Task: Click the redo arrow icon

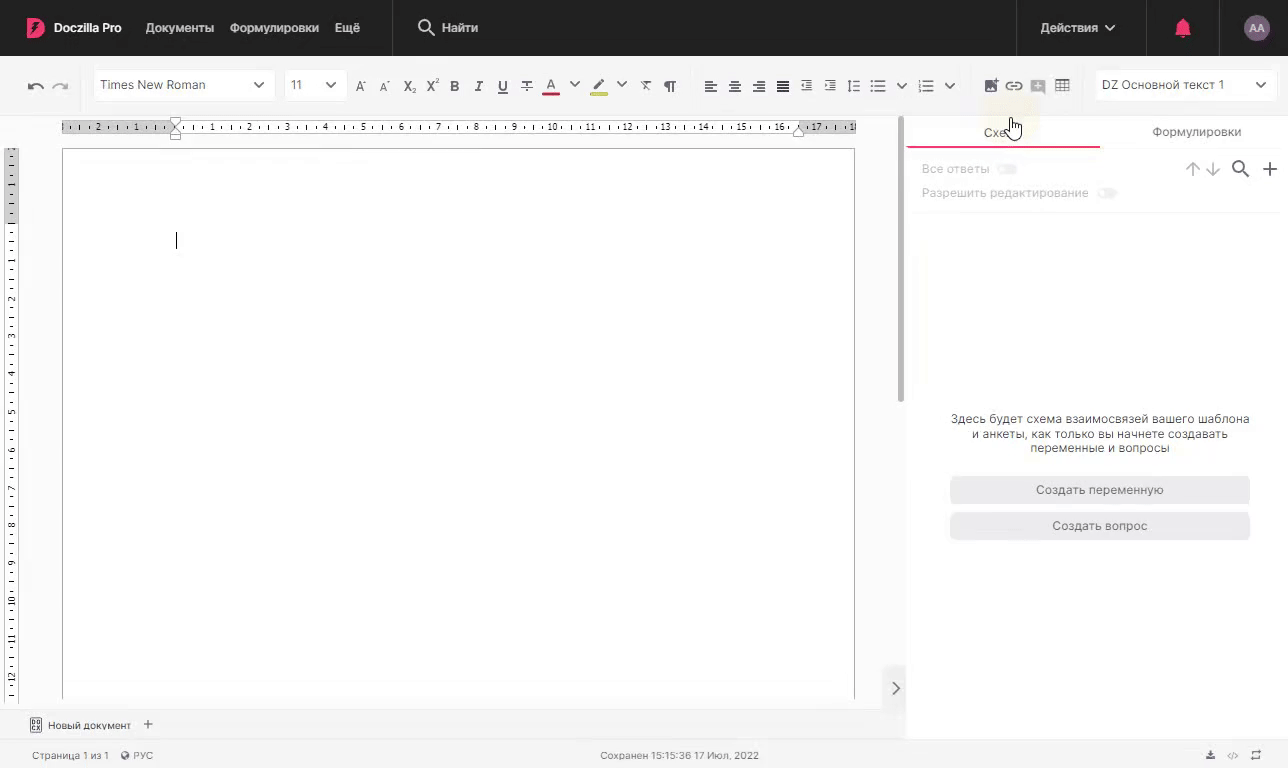Action: tap(60, 86)
